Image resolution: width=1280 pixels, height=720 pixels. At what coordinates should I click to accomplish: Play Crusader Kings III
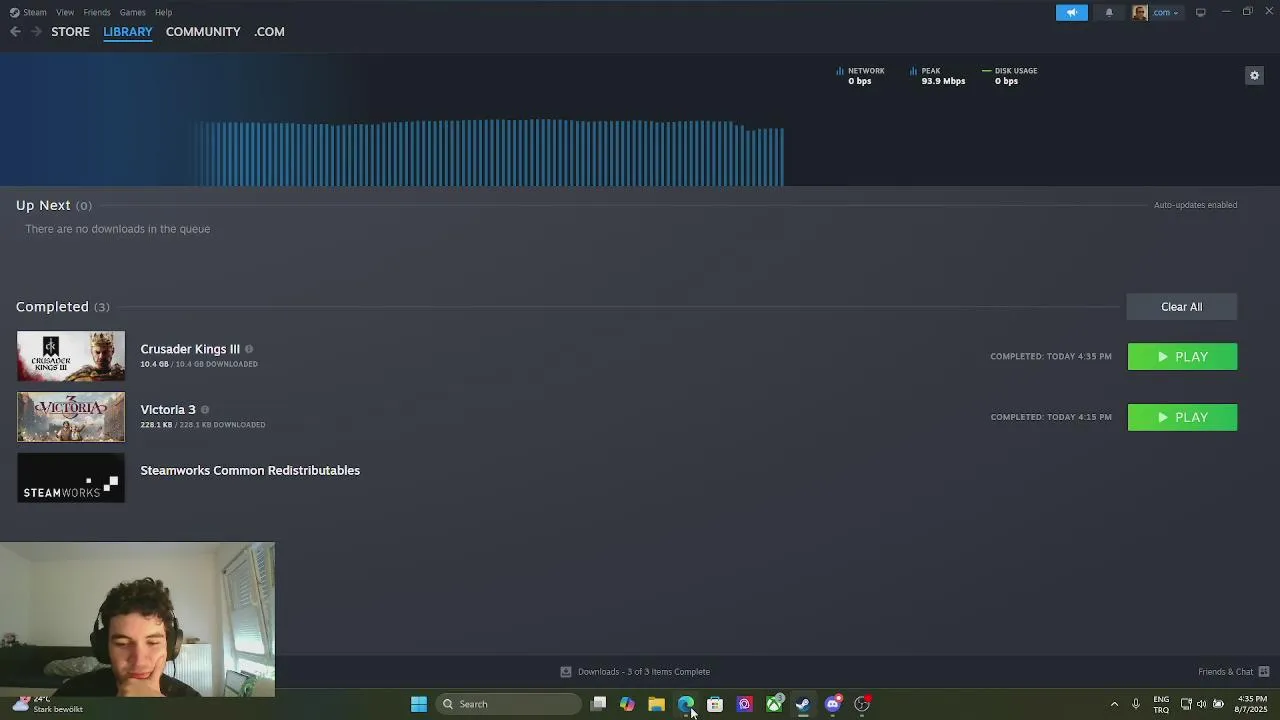[x=1182, y=357]
